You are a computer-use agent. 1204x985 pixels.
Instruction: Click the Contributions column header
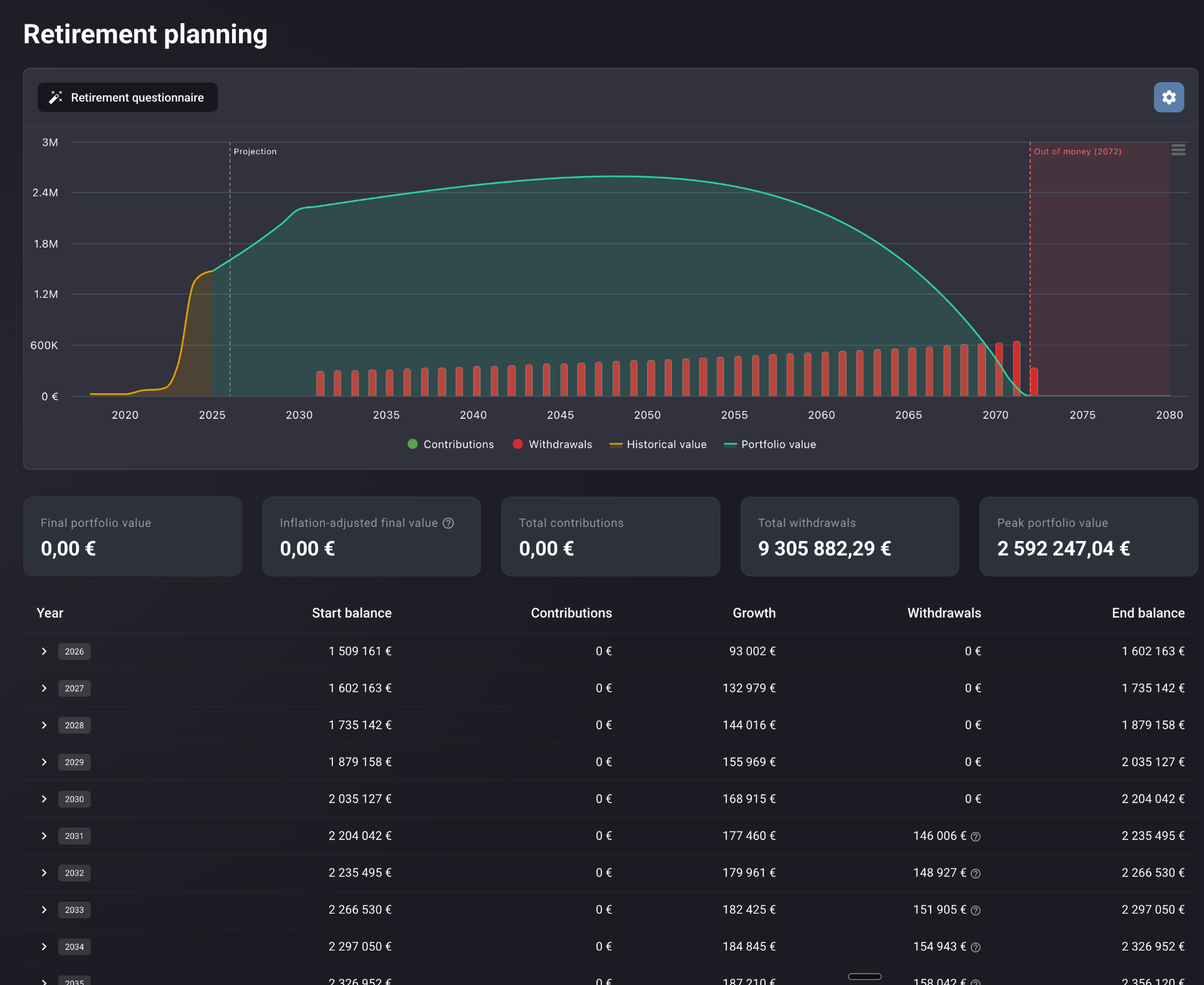point(571,613)
